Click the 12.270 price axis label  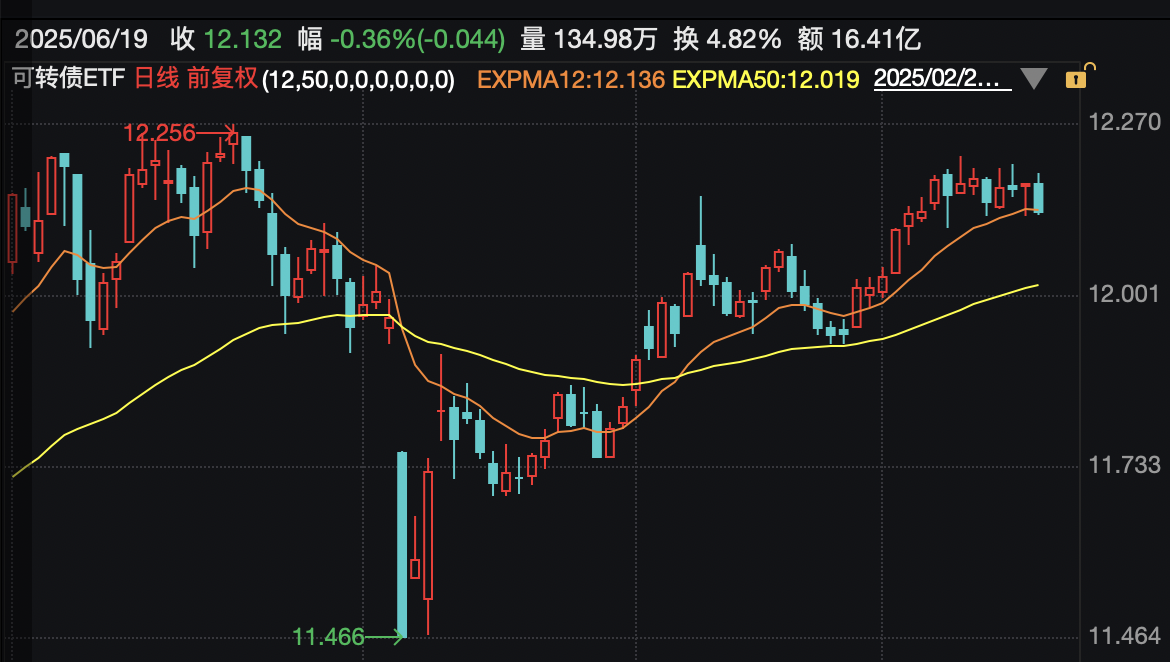1124,122
